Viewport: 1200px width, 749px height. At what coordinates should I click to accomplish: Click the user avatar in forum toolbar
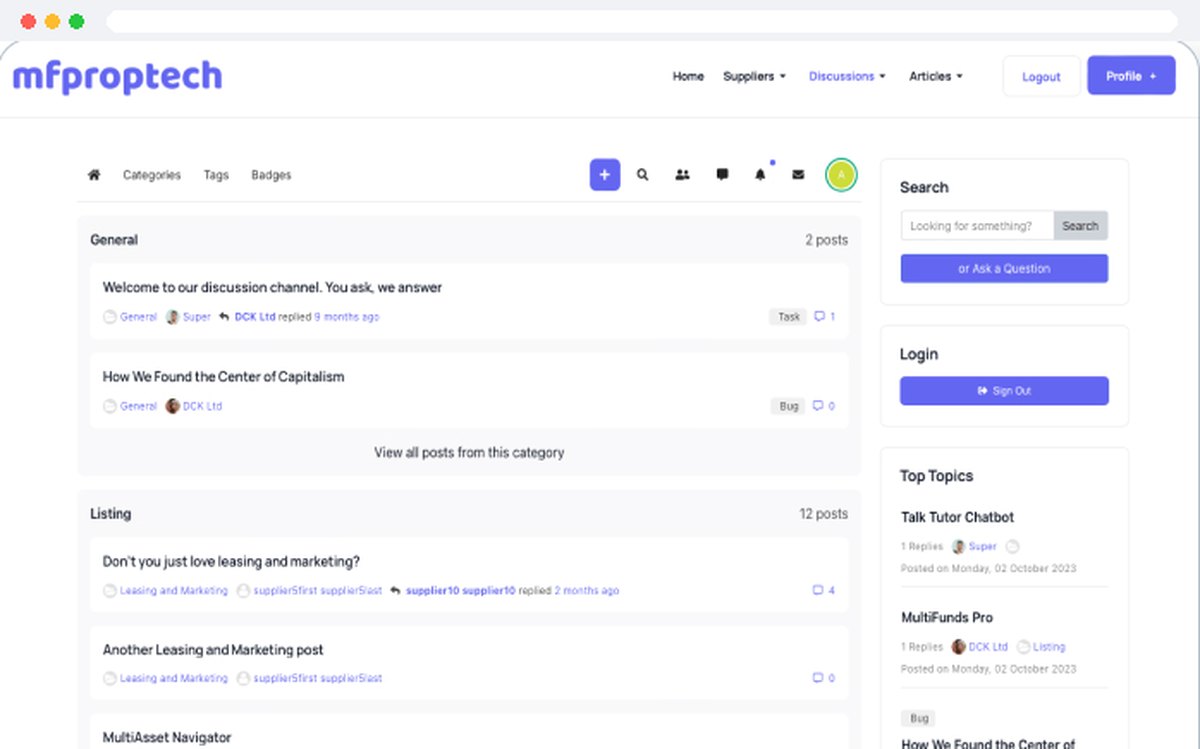click(841, 175)
